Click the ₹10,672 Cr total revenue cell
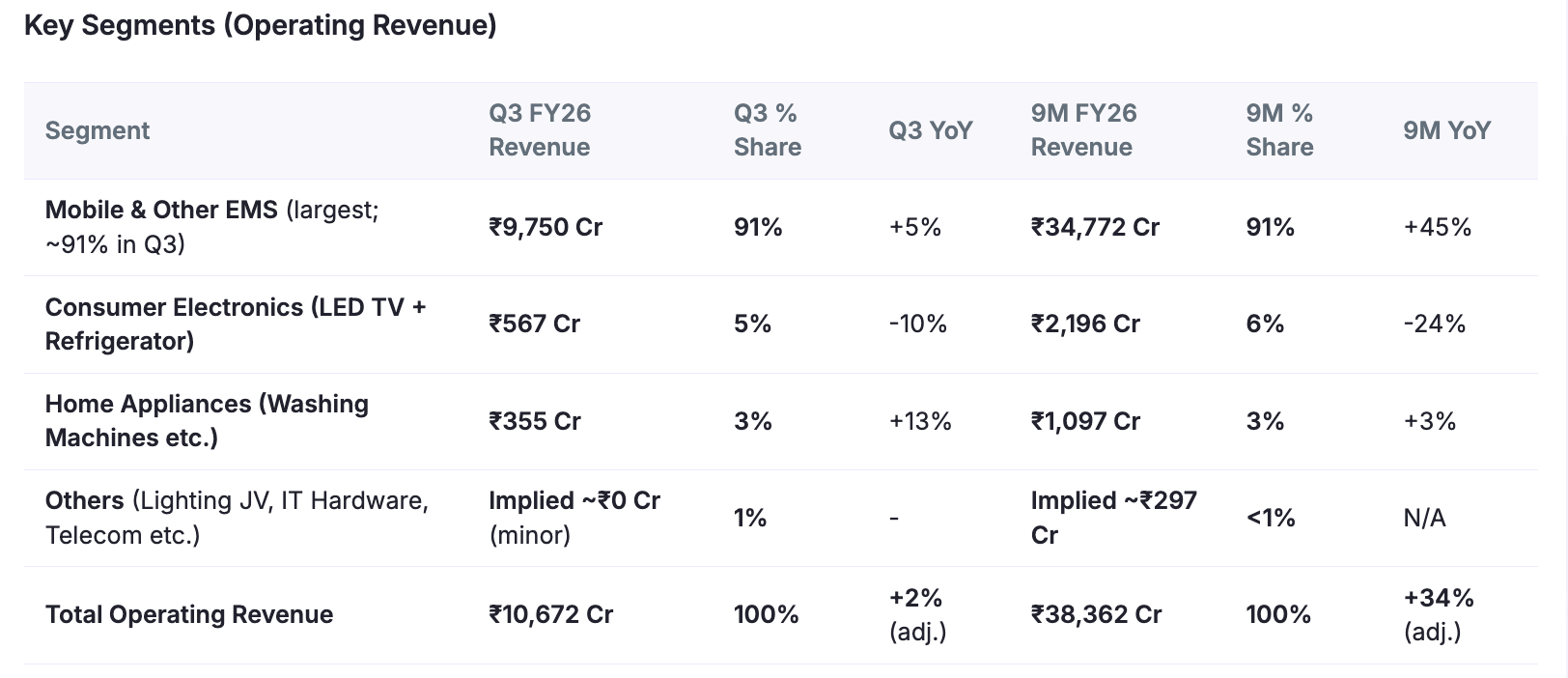Screen dimensions: 1568x678 point(550,614)
